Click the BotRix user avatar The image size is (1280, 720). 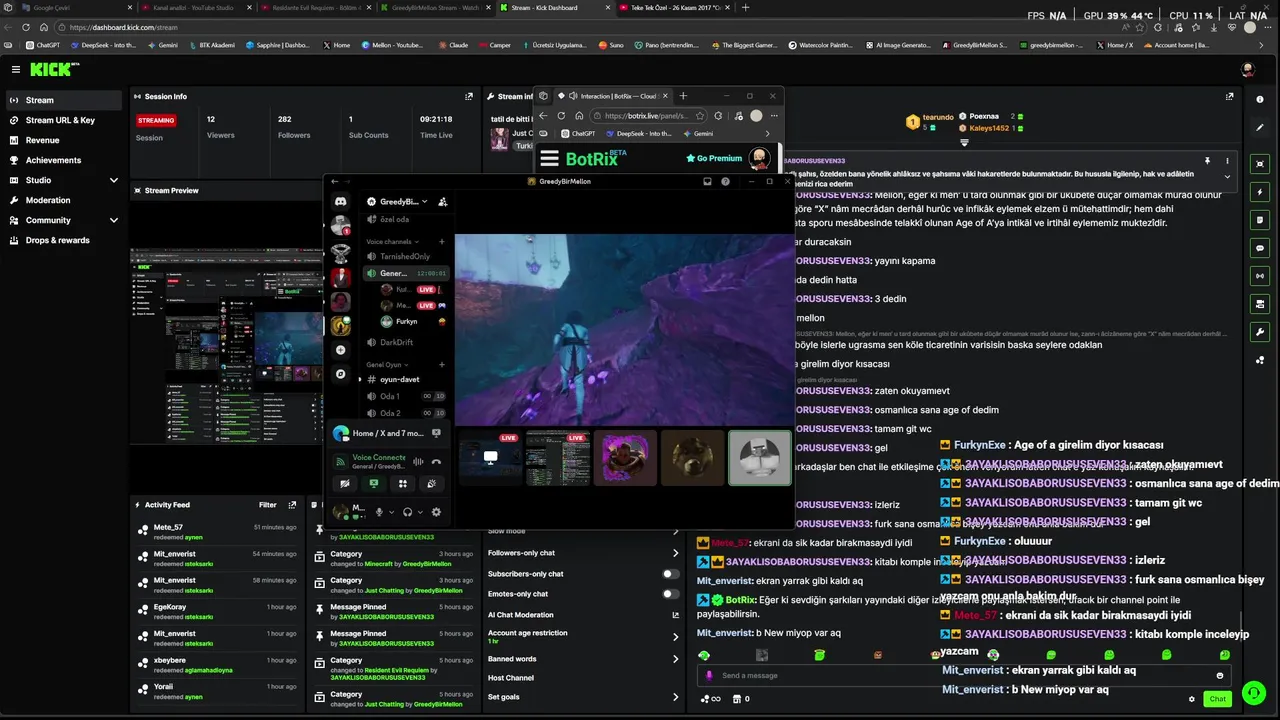click(x=760, y=158)
